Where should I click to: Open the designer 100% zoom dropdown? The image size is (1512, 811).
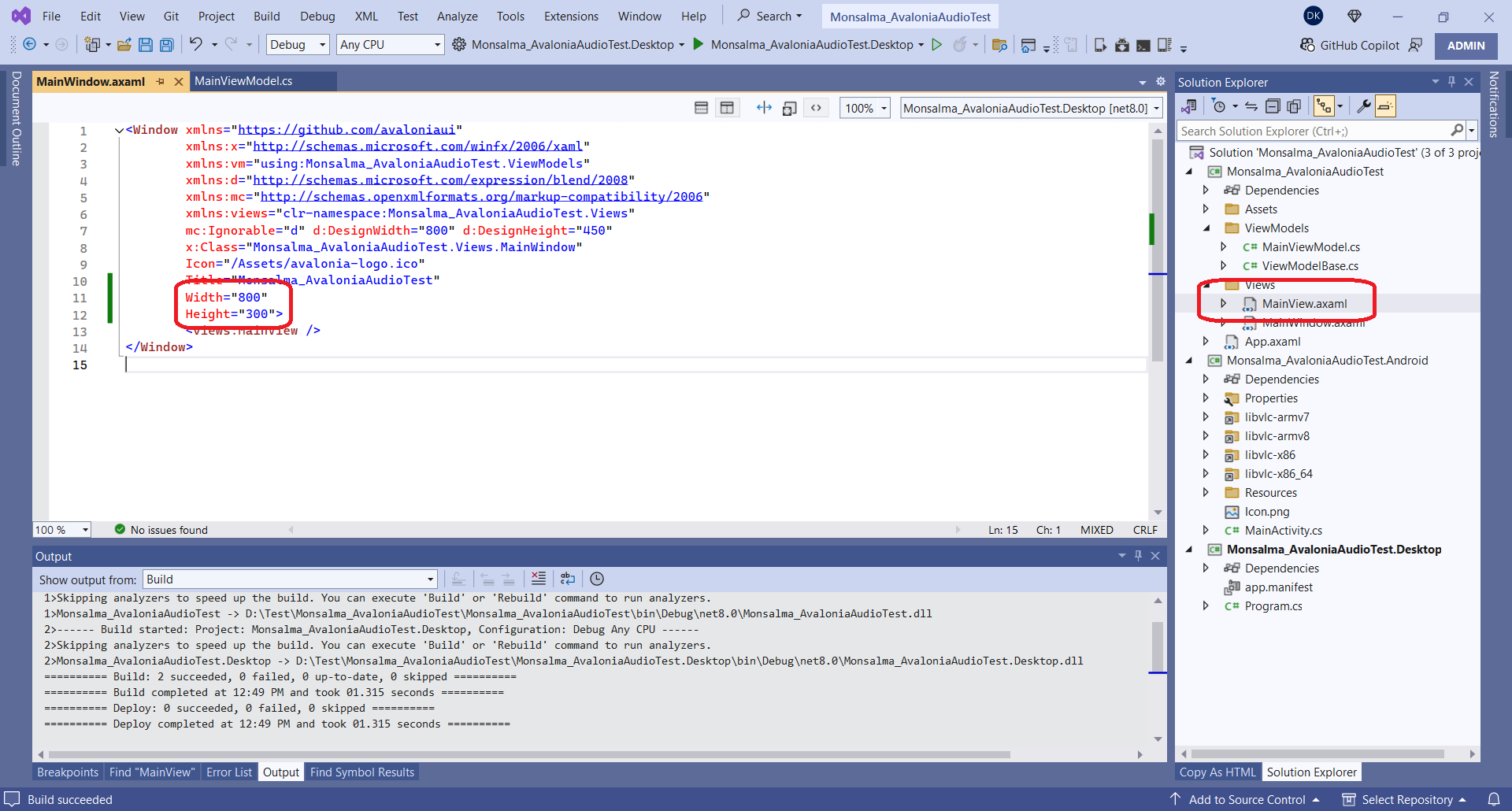tap(865, 108)
